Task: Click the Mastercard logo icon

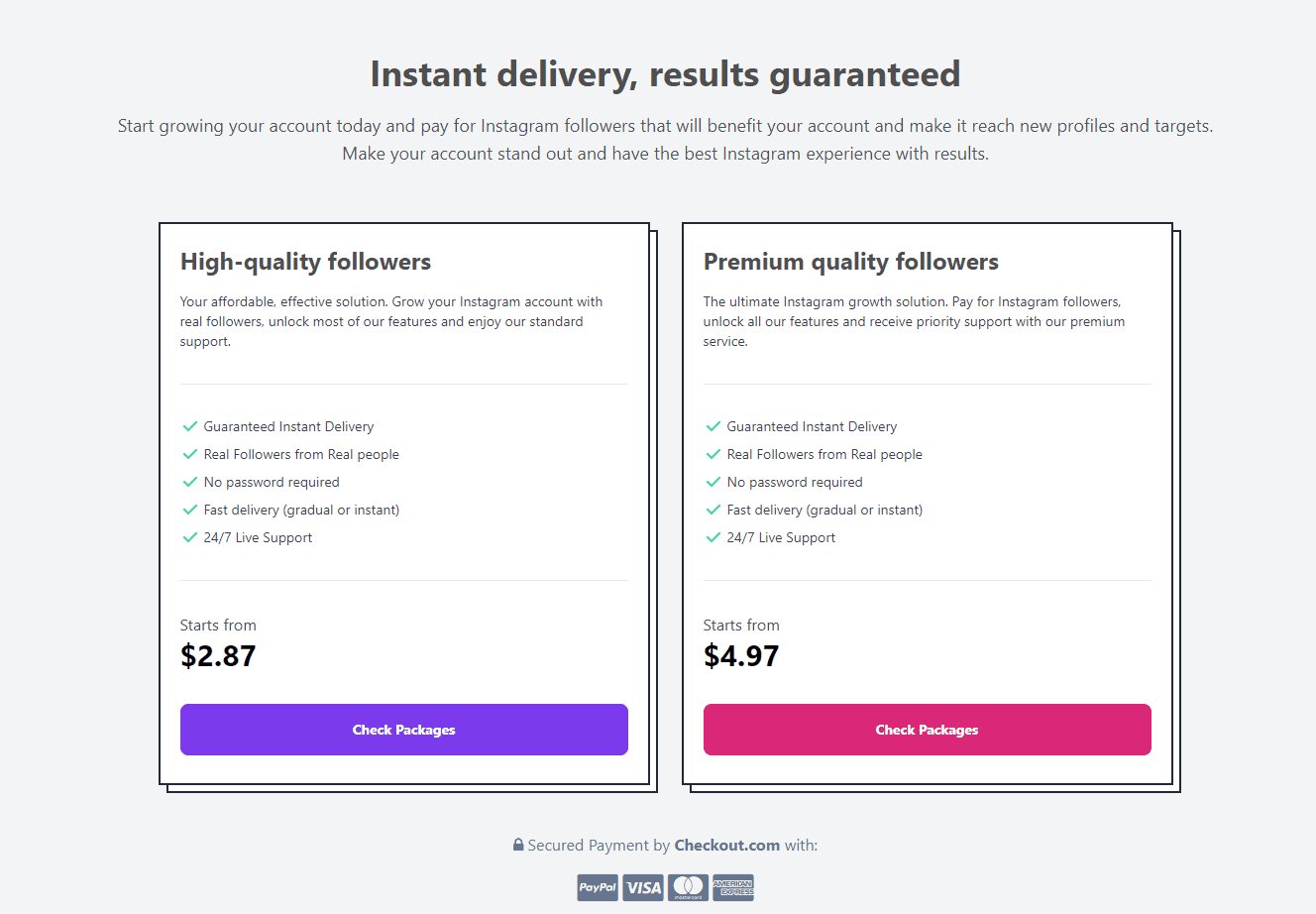Action: pos(688,887)
